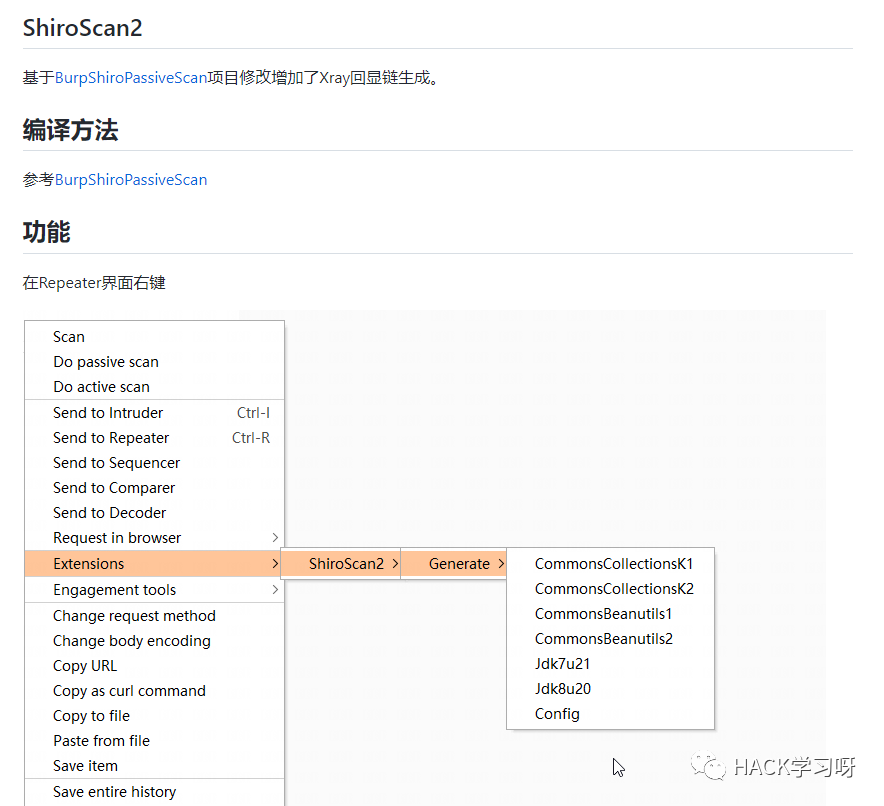
Task: Select Copy as curl command
Action: (x=154, y=691)
